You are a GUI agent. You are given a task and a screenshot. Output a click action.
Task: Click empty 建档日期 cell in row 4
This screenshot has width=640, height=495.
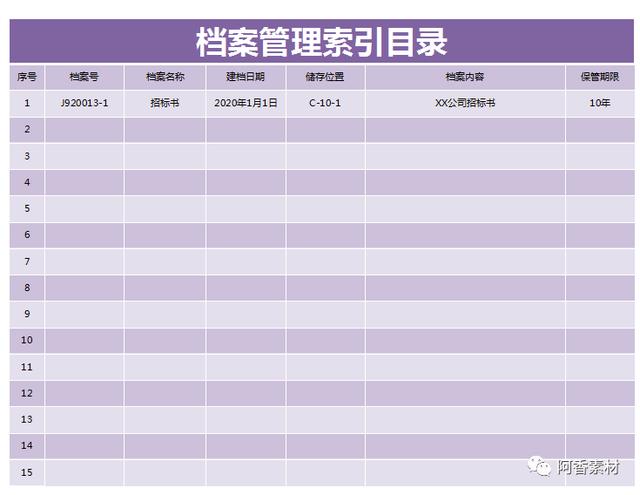246,182
